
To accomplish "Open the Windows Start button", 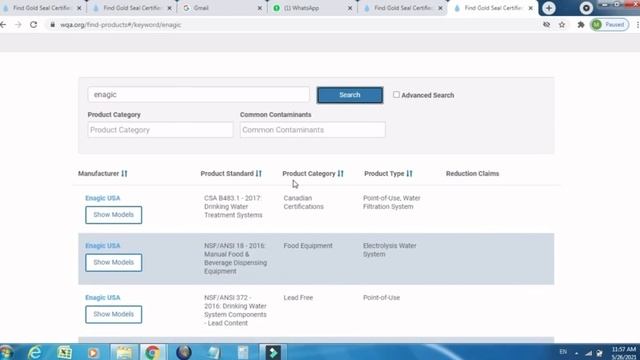I will click(x=7, y=352).
